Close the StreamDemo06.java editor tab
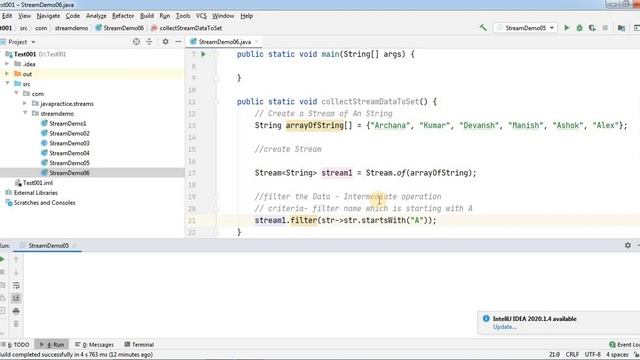 (256, 42)
